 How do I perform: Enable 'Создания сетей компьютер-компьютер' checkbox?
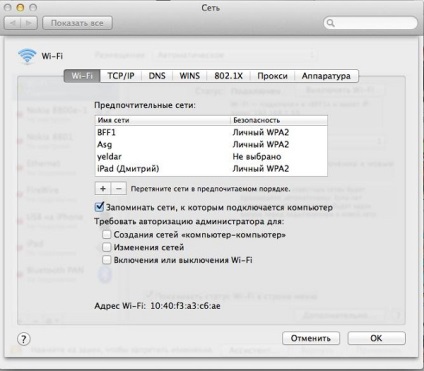tap(107, 235)
